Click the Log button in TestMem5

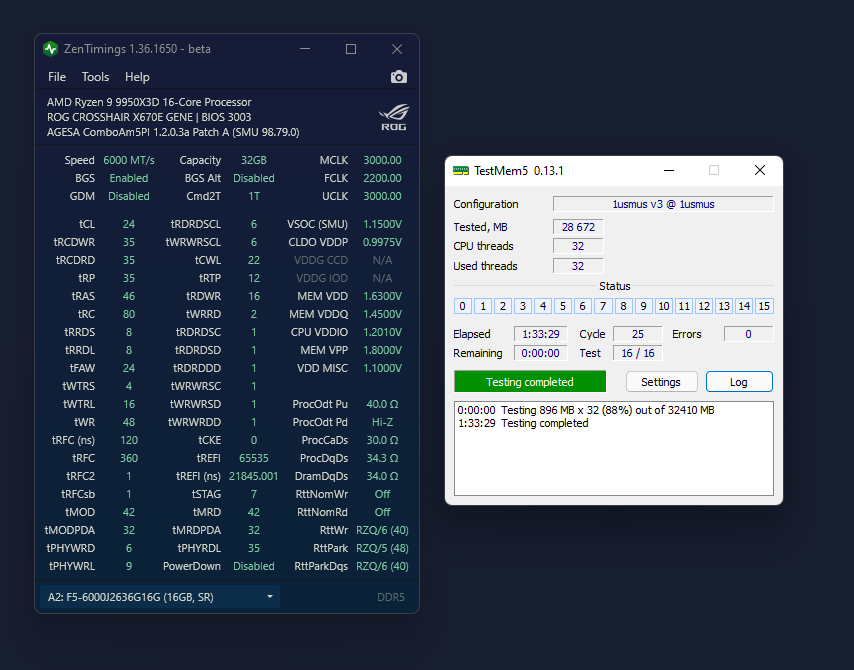(x=739, y=382)
